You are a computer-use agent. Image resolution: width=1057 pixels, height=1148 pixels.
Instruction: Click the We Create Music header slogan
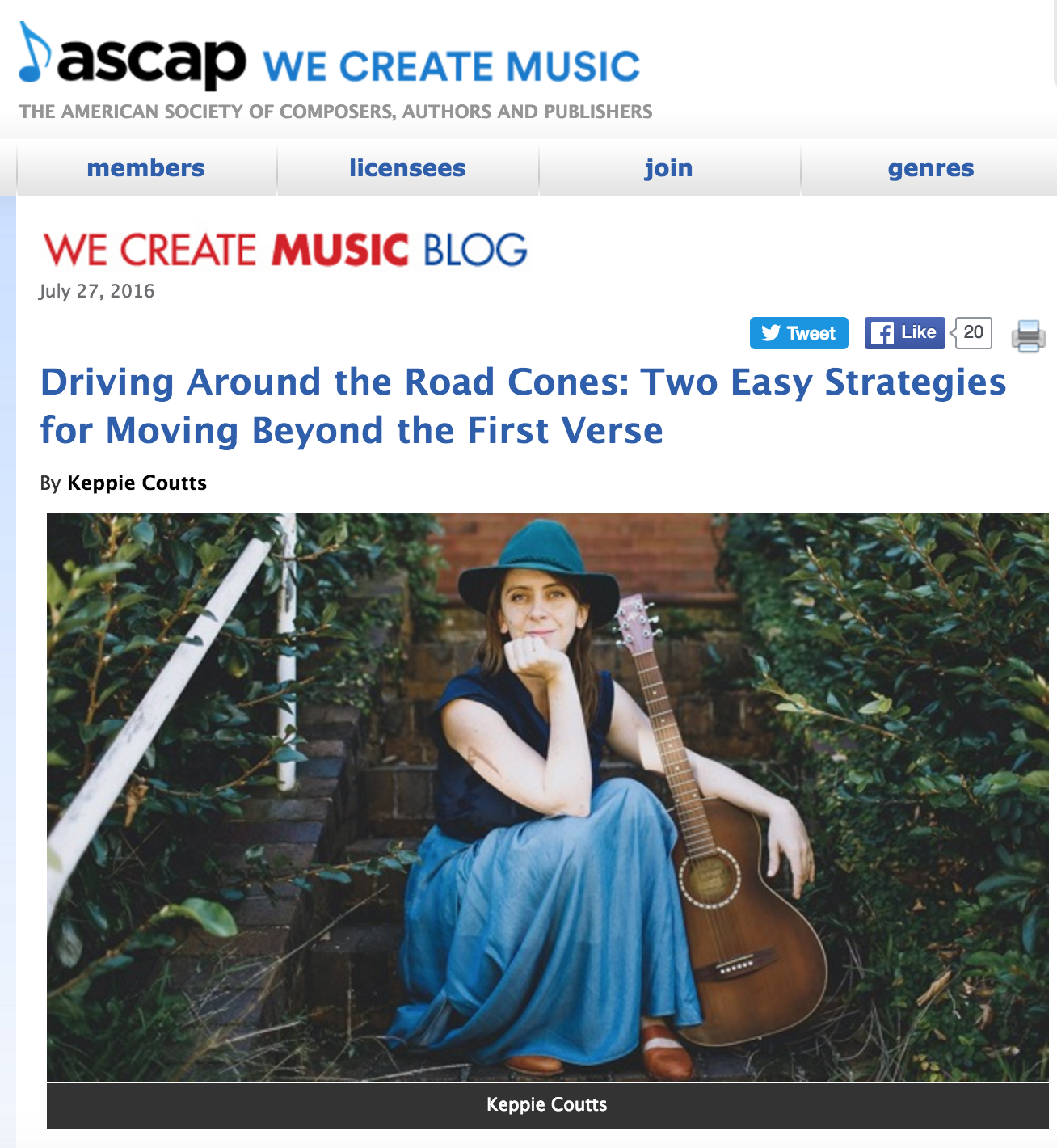[452, 66]
